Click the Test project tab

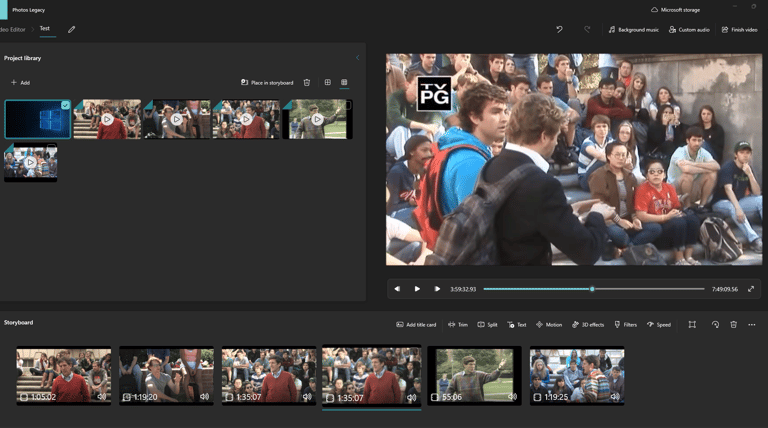45,28
